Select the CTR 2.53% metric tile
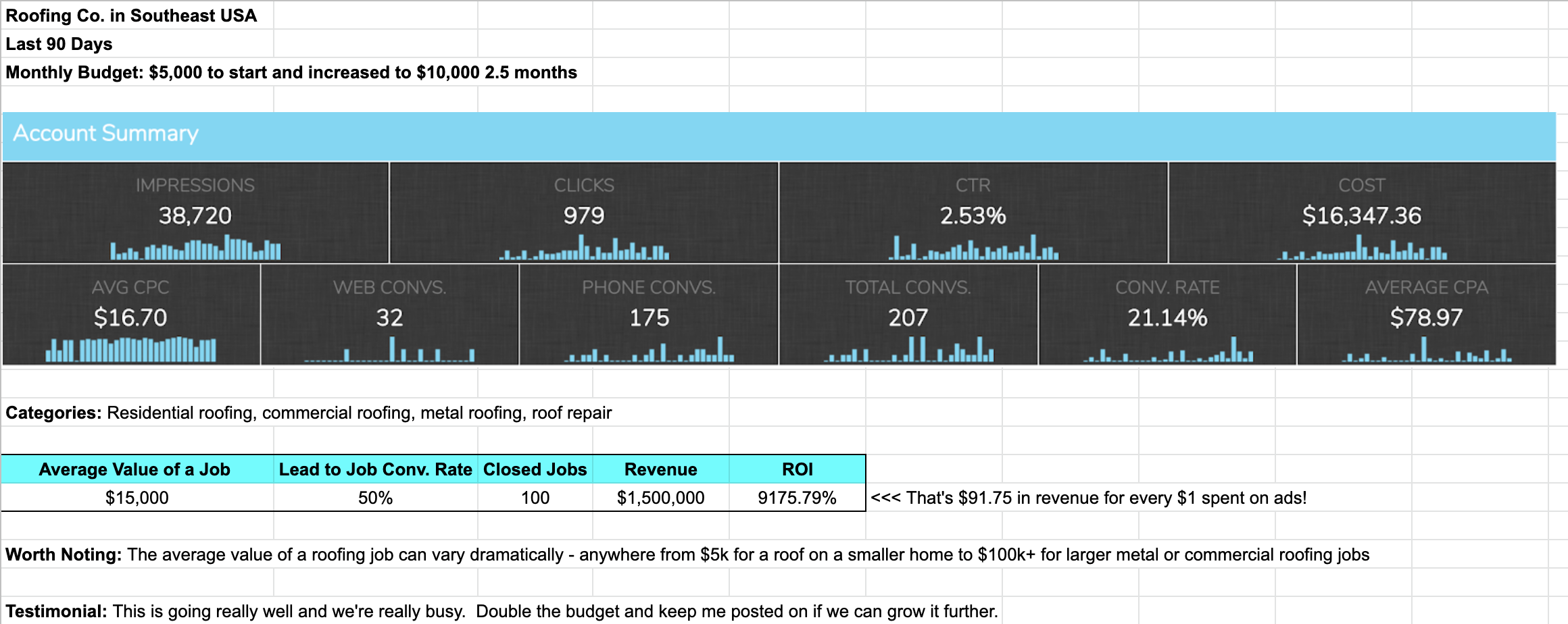1568x624 pixels. point(973,212)
